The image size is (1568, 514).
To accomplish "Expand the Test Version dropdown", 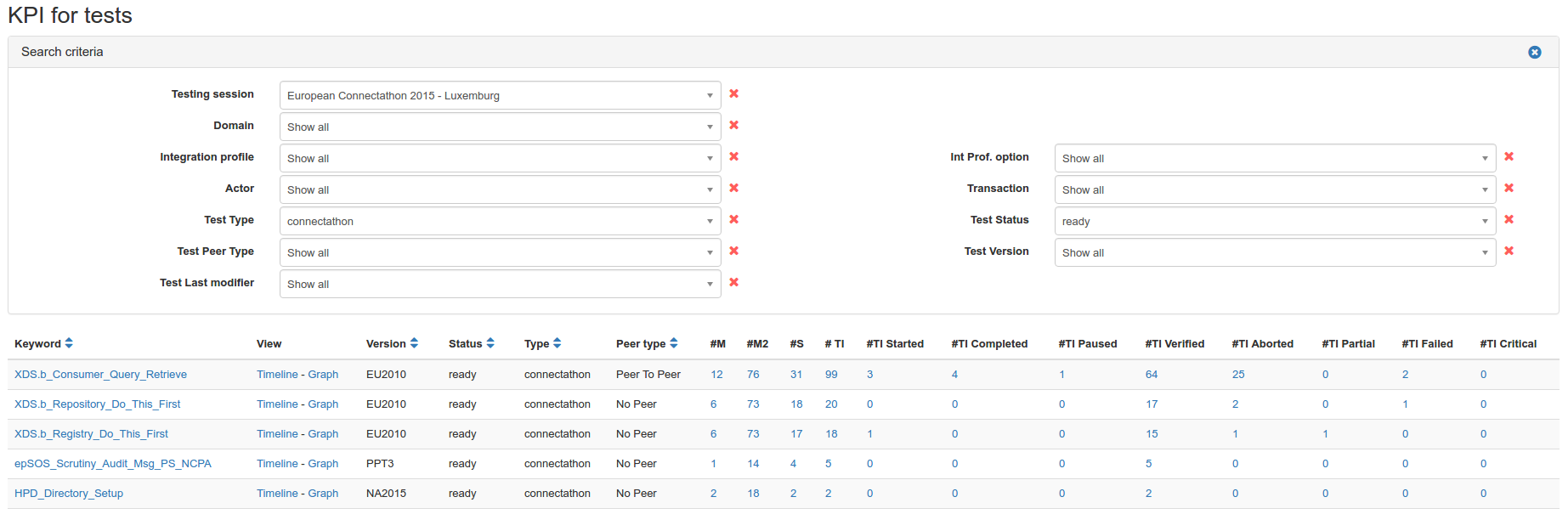I will pos(1274,252).
